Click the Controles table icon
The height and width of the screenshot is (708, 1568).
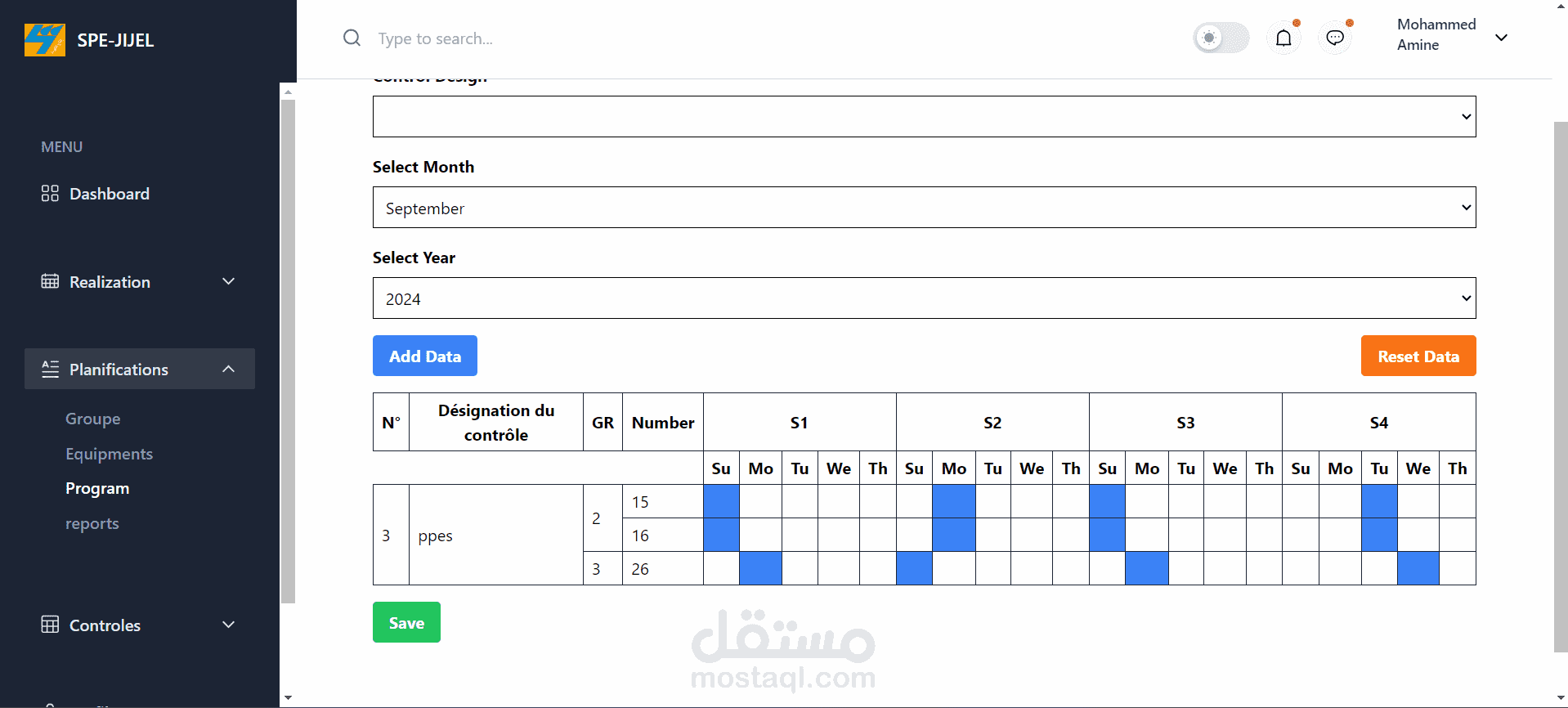(x=50, y=625)
